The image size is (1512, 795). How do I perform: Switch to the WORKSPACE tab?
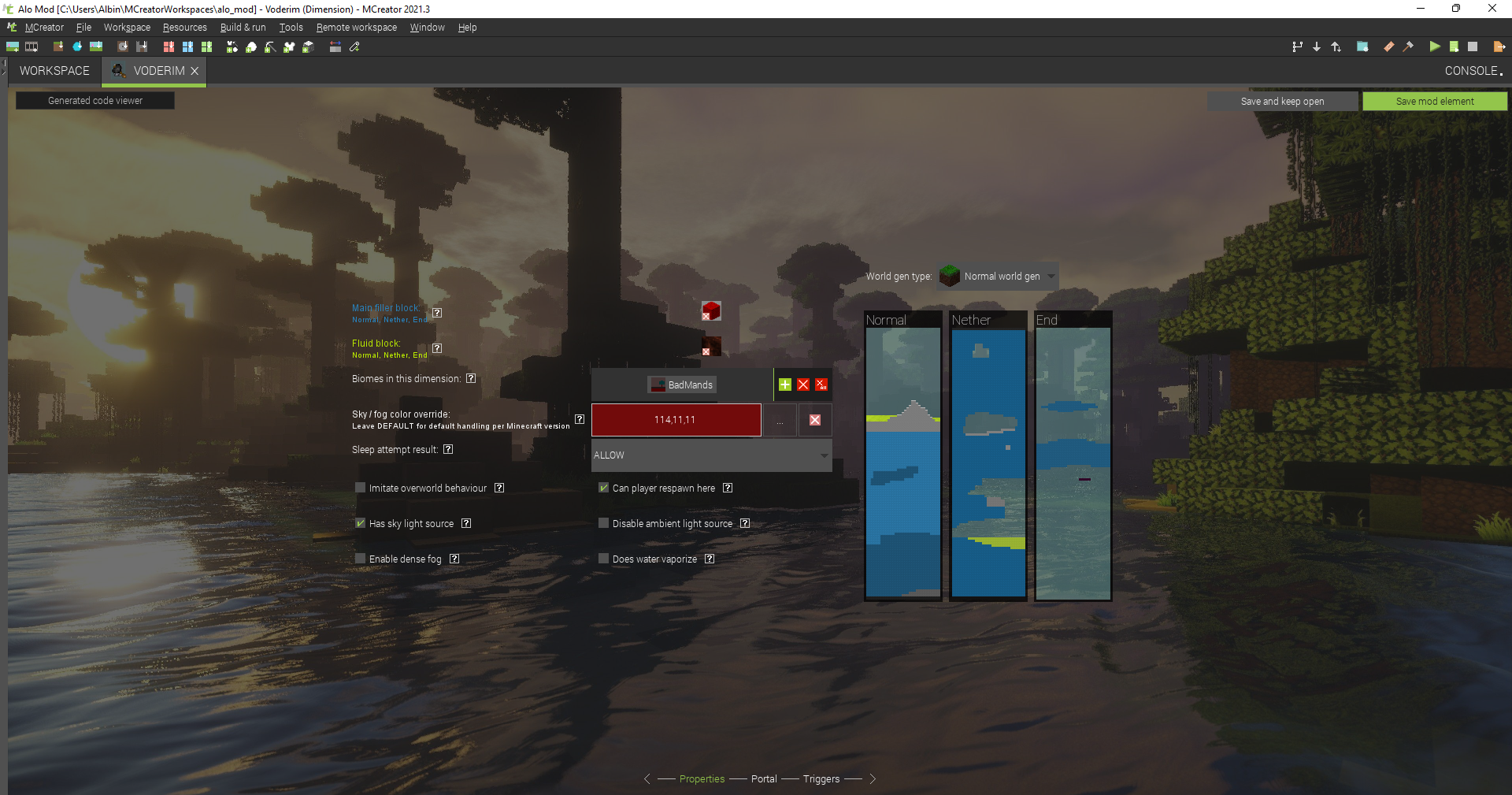[54, 71]
